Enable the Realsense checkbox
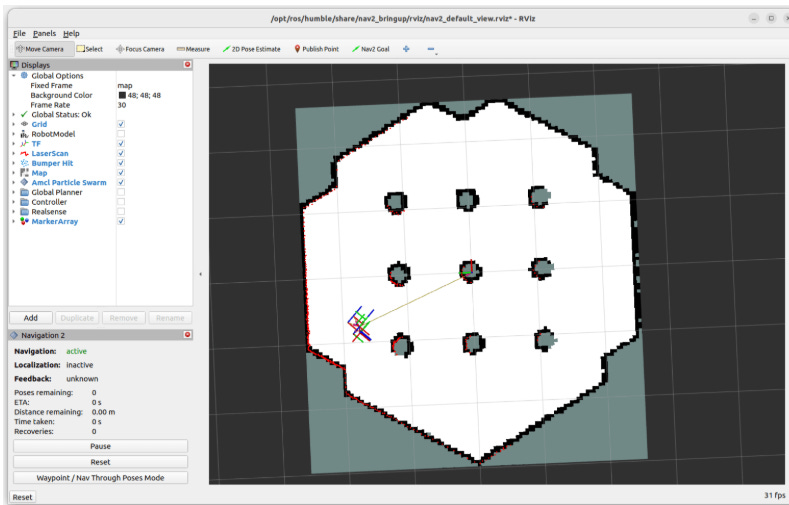 [x=121, y=211]
